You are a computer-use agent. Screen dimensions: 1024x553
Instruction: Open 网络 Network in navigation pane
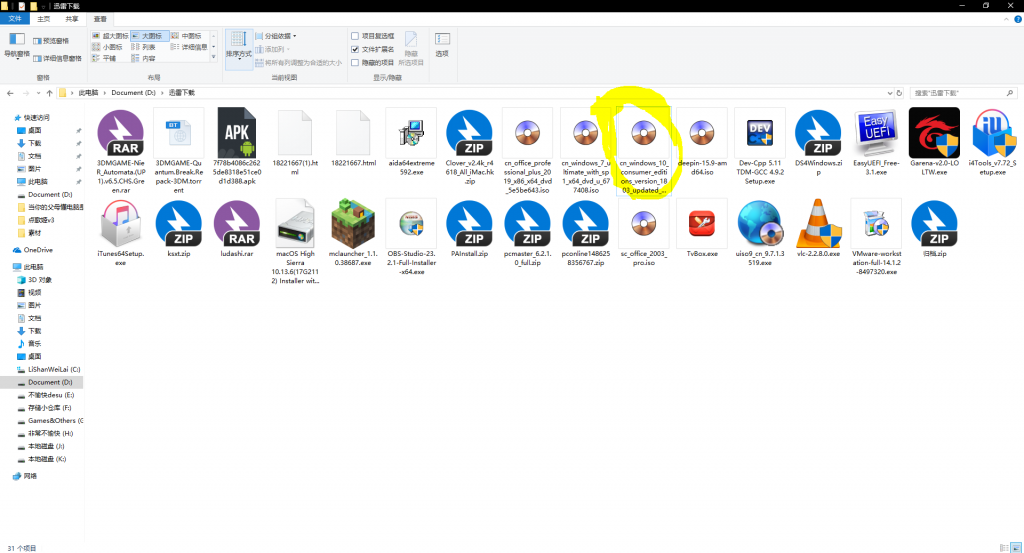30,477
